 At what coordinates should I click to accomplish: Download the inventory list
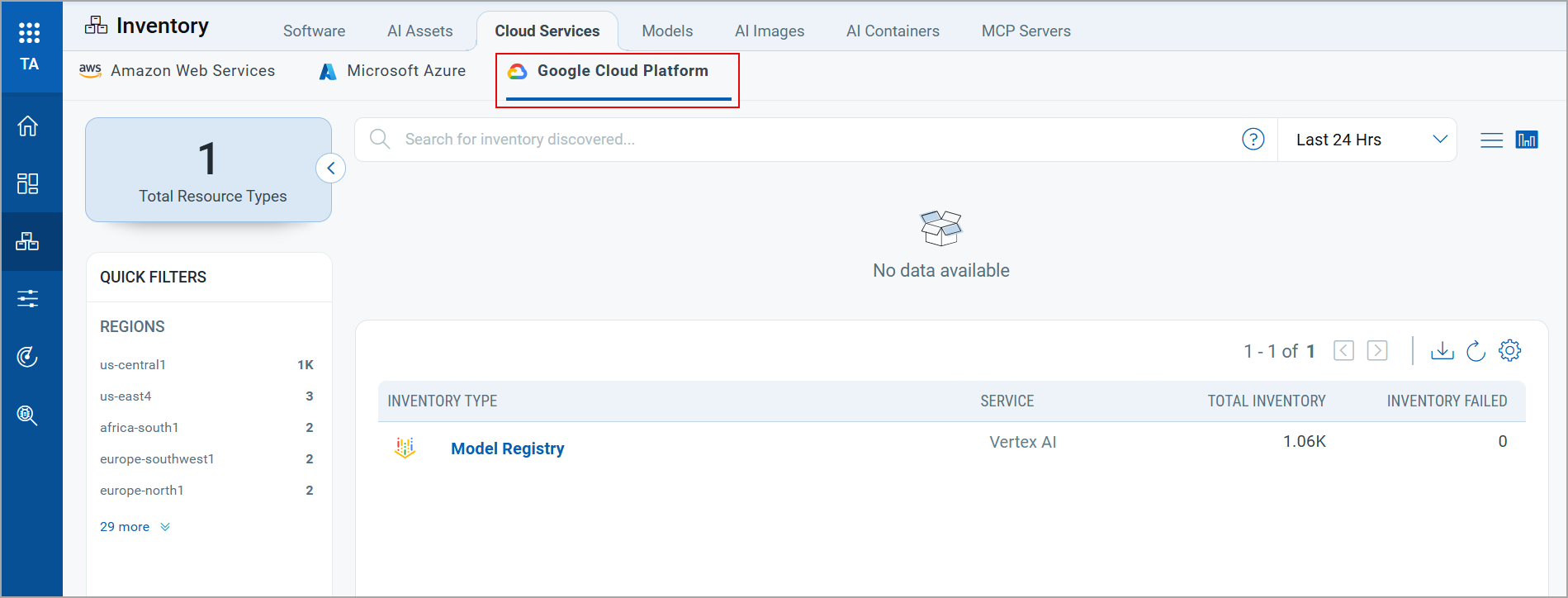click(1442, 350)
